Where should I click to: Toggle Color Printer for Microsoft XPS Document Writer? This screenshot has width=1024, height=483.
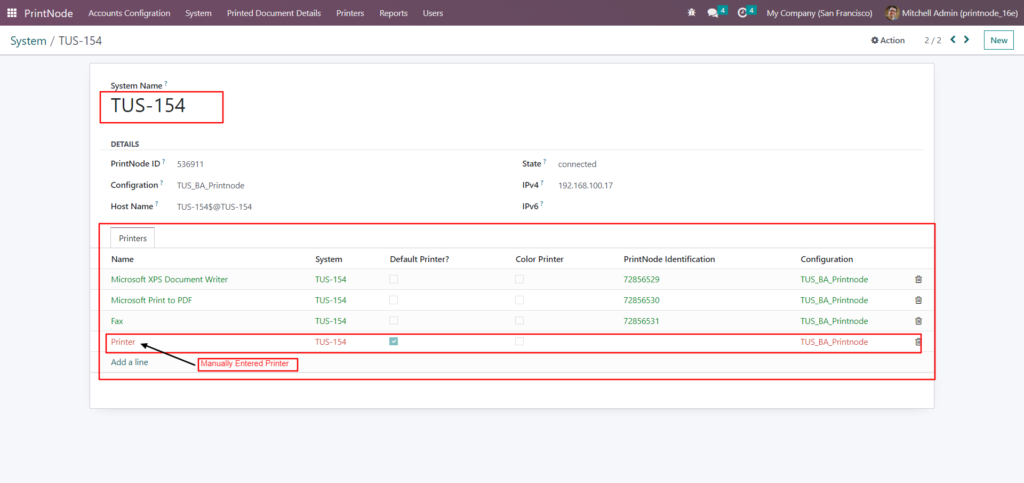[x=519, y=279]
